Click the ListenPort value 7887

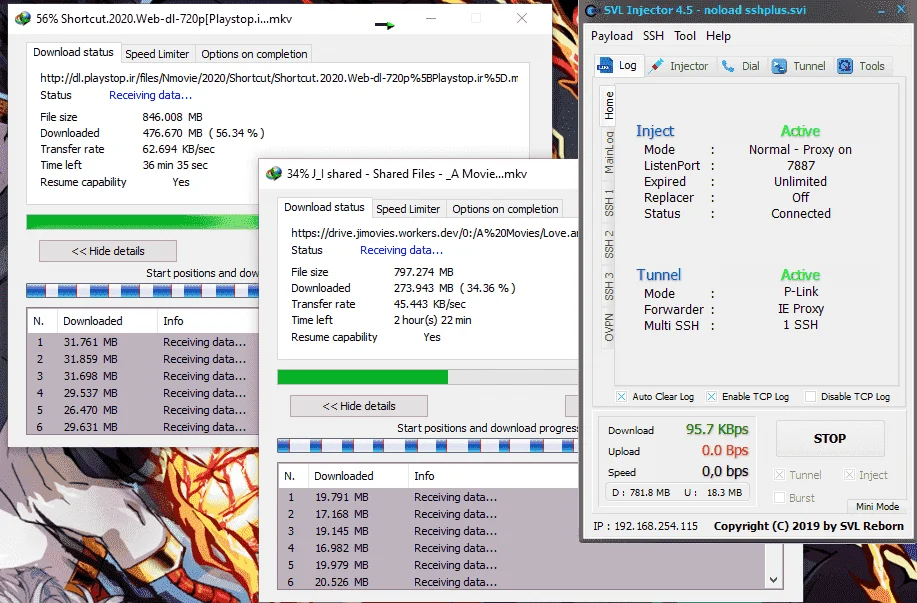[801, 166]
